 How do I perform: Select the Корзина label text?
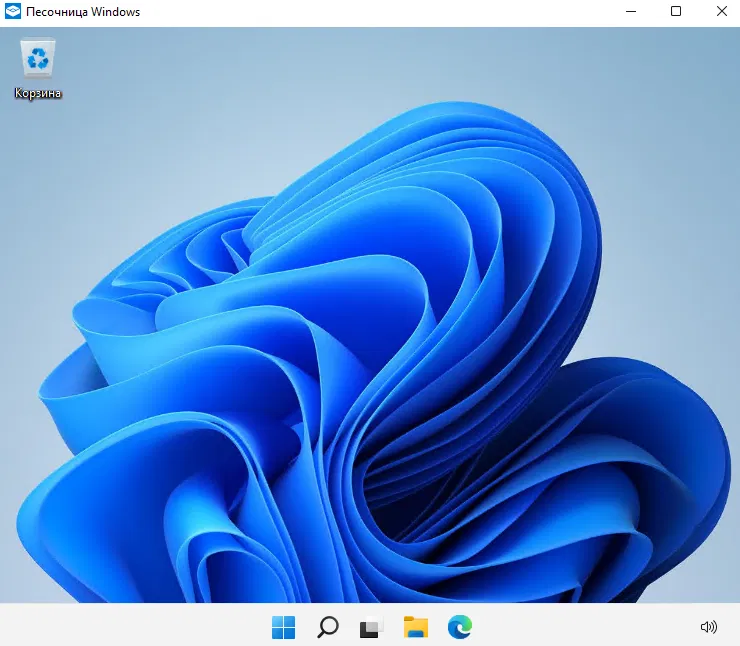38,93
